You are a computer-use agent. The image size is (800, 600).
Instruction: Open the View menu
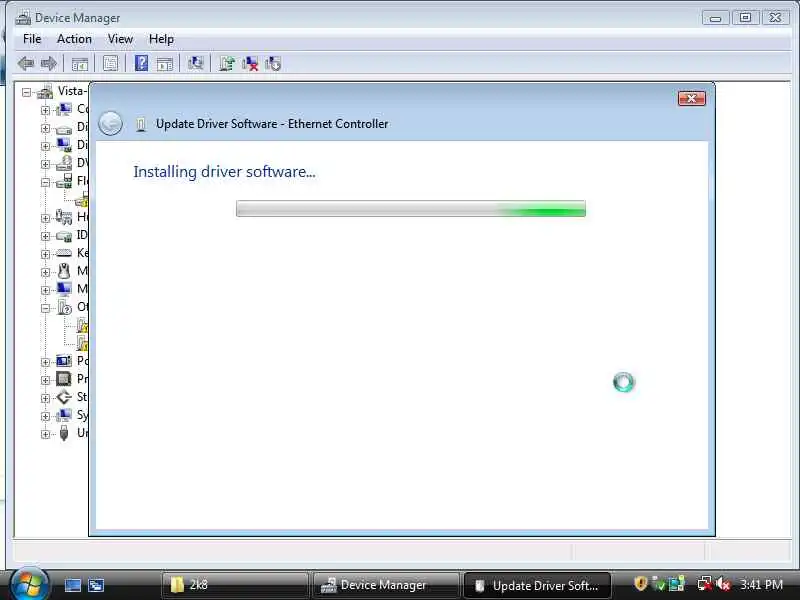pos(120,39)
